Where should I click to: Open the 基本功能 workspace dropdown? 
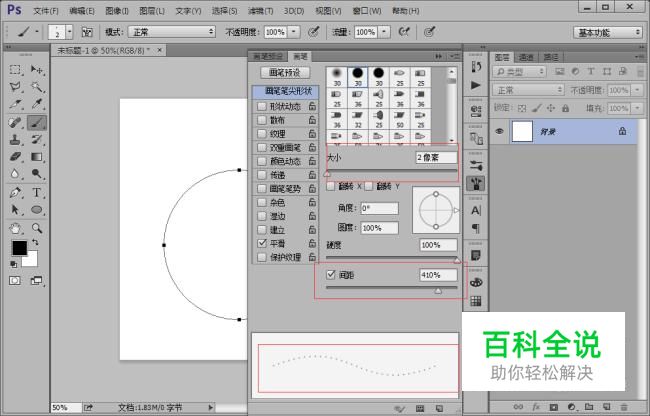(x=608, y=32)
